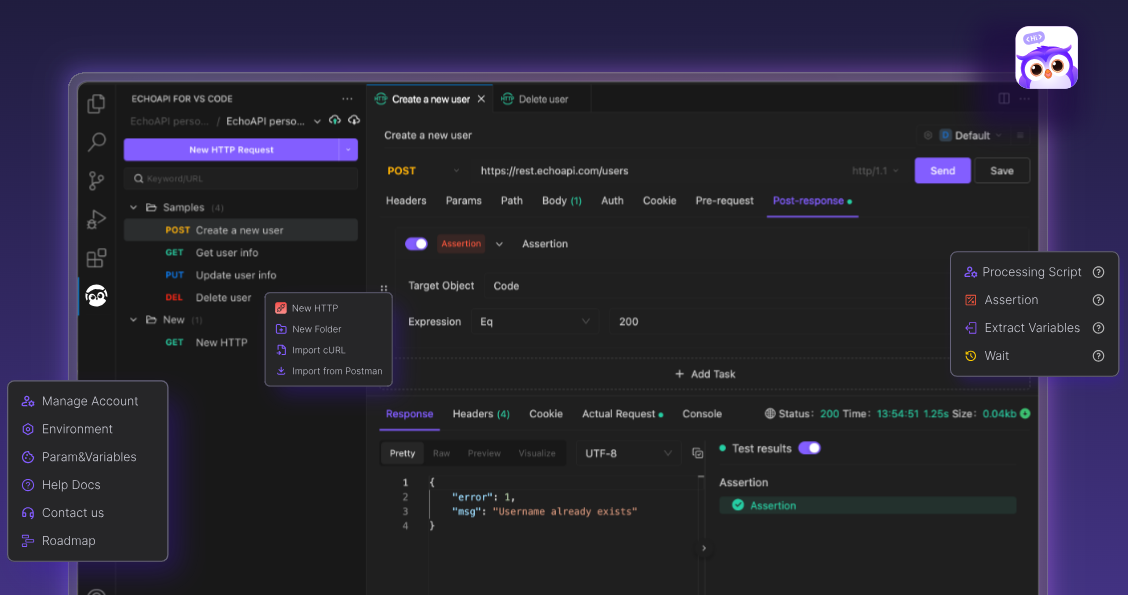1128x595 pixels.
Task: Toggle the Test results switch
Action: pyautogui.click(x=809, y=448)
